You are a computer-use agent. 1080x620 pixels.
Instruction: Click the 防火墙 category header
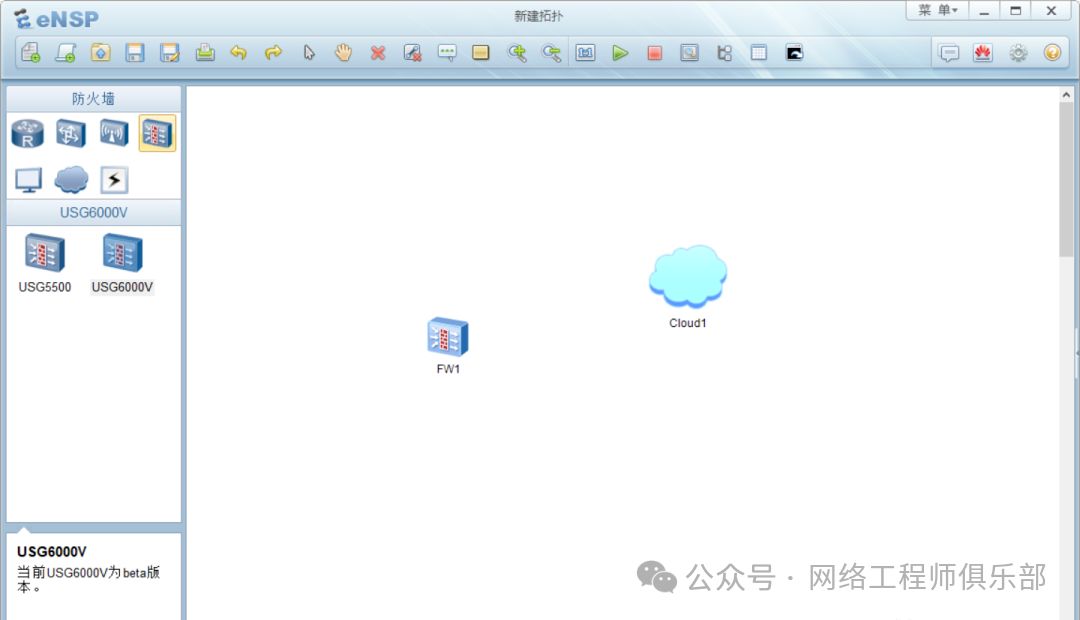point(94,99)
